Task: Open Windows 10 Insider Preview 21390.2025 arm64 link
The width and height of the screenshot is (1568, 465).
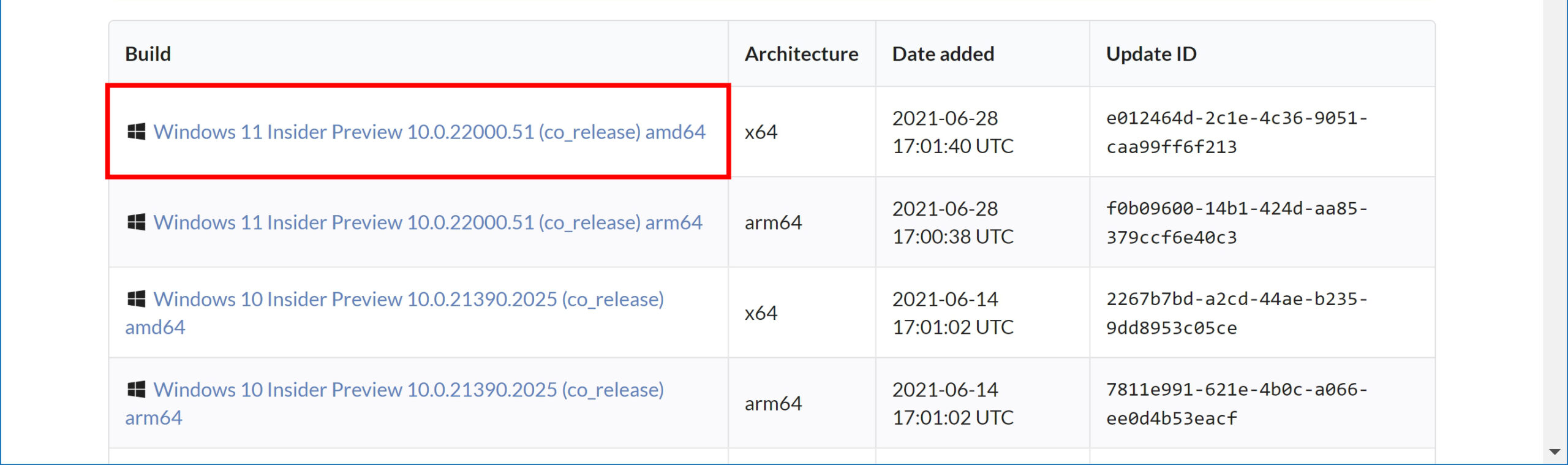Action: pyautogui.click(x=394, y=404)
